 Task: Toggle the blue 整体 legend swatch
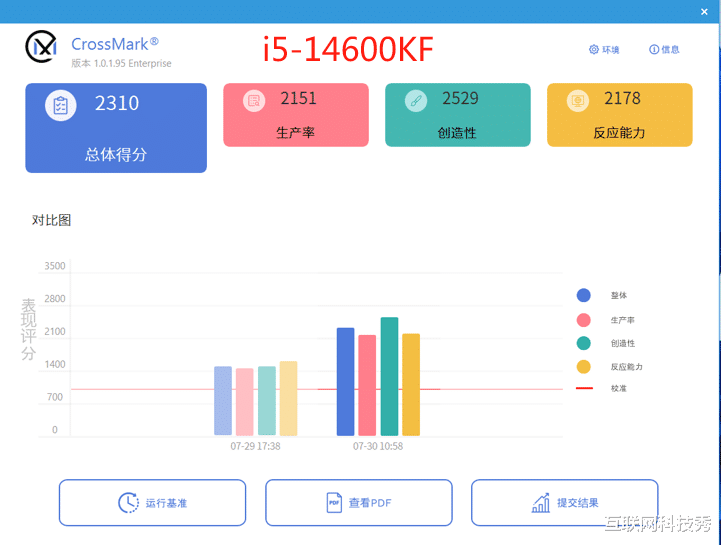click(x=584, y=295)
